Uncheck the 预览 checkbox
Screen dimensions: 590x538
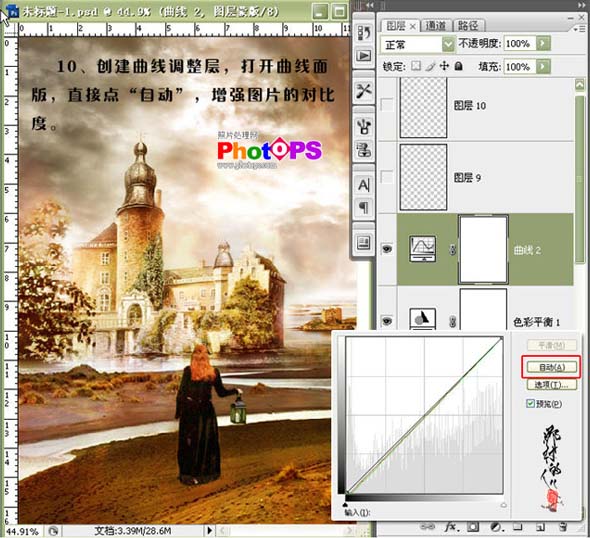click(x=530, y=403)
